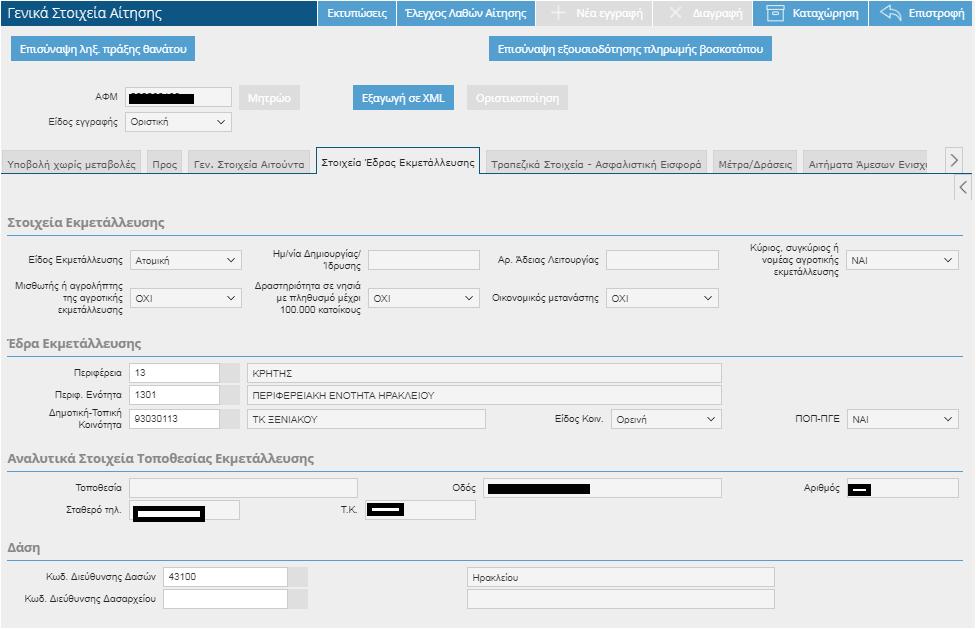Click the Νέα εγγραφή plus icon
Image resolution: width=976 pixels, height=629 pixels.
[x=558, y=13]
